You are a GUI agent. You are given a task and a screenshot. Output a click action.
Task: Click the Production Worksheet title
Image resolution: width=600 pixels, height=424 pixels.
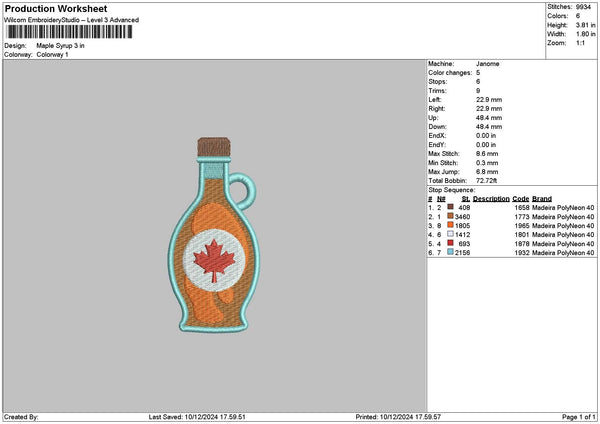[x=56, y=8]
